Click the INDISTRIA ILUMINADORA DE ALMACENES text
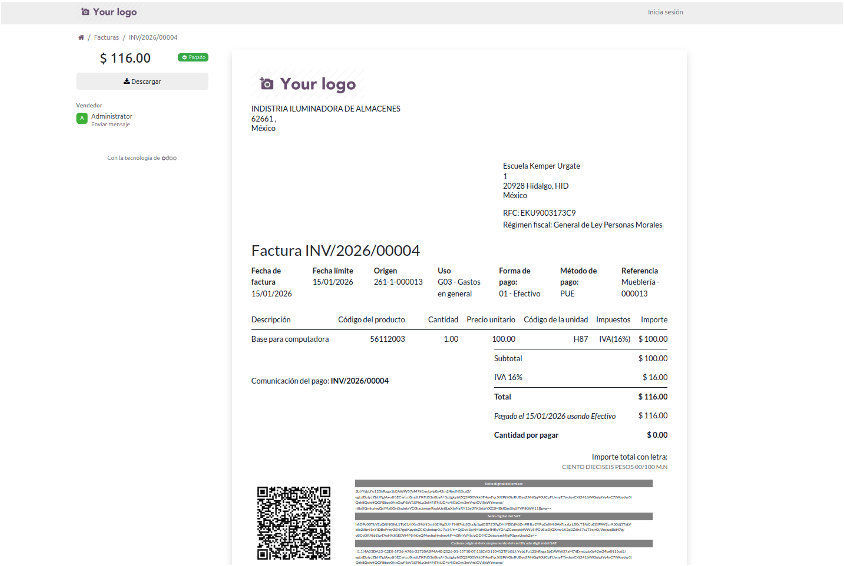Image resolution: width=844 pixels, height=566 pixels. (326, 109)
